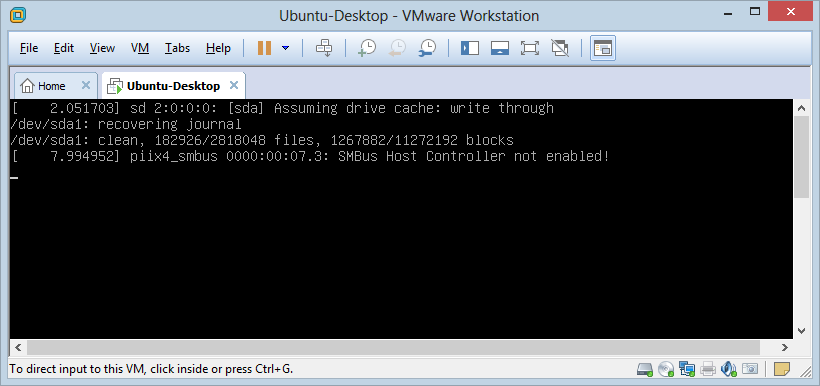Click the VMware Workstation title bar icon
This screenshot has width=820, height=386.
18,15
